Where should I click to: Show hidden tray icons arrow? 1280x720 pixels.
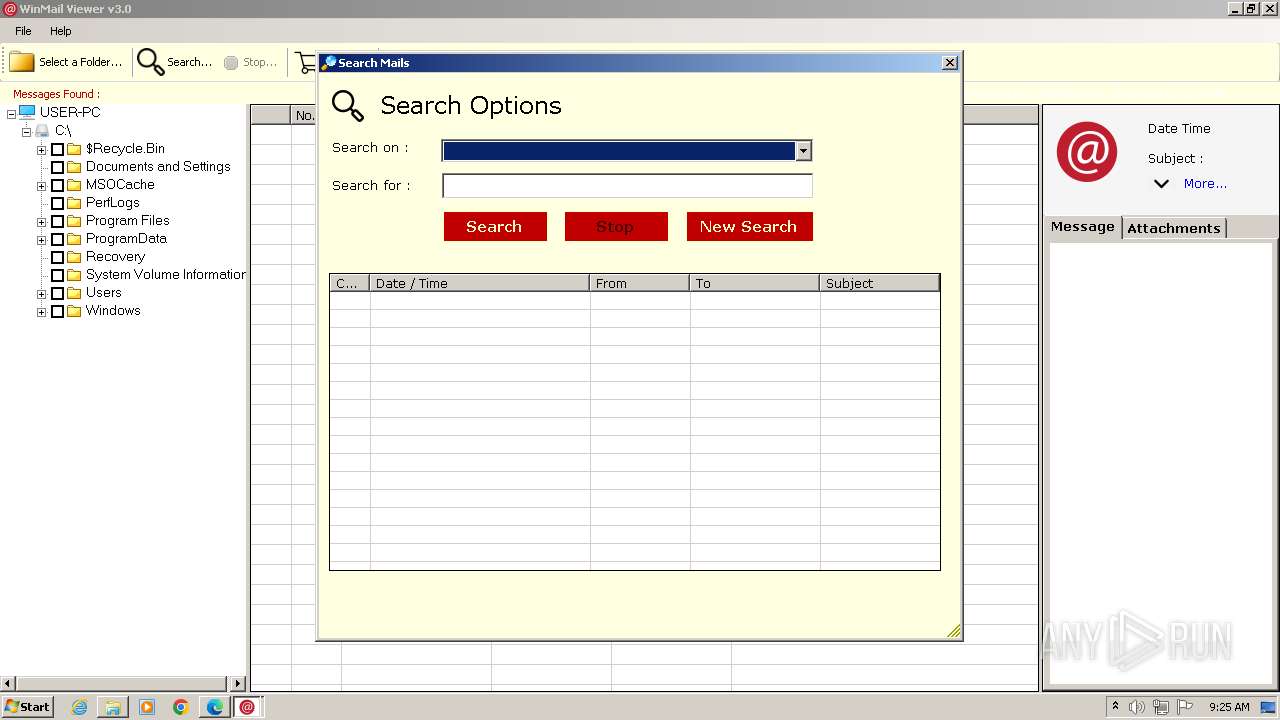(1115, 706)
